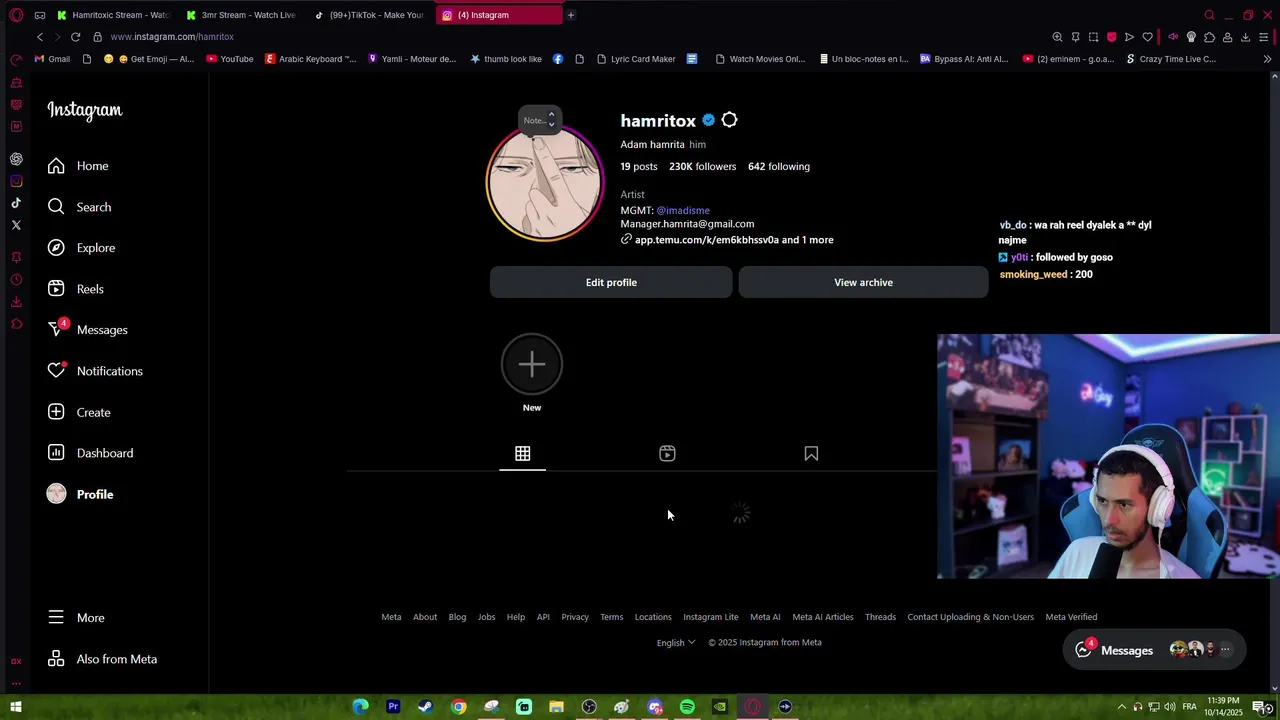Reload the page button

click(x=75, y=37)
